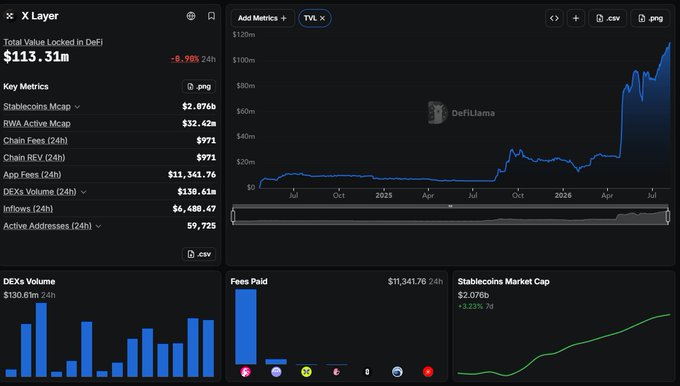Open the chart embed code icon
Screen dimensions: 680x386
(x=554, y=18)
